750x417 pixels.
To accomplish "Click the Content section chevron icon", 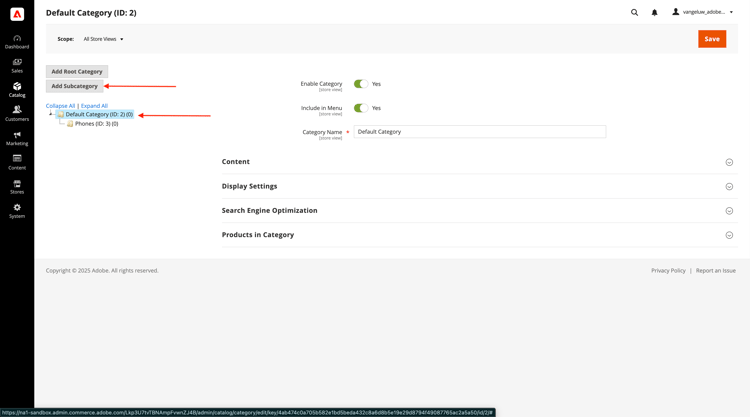I will pyautogui.click(x=729, y=162).
